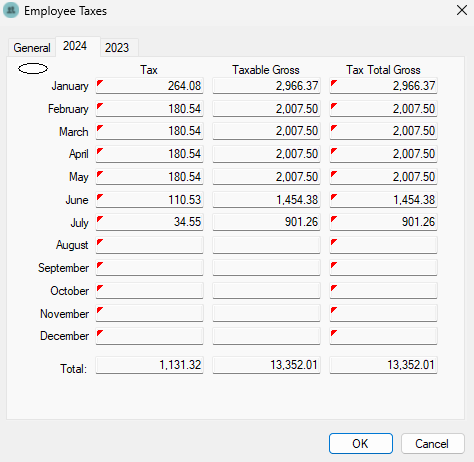Click the red flag in July Tax field
Image resolution: width=474 pixels, height=462 pixels.
pos(99,219)
